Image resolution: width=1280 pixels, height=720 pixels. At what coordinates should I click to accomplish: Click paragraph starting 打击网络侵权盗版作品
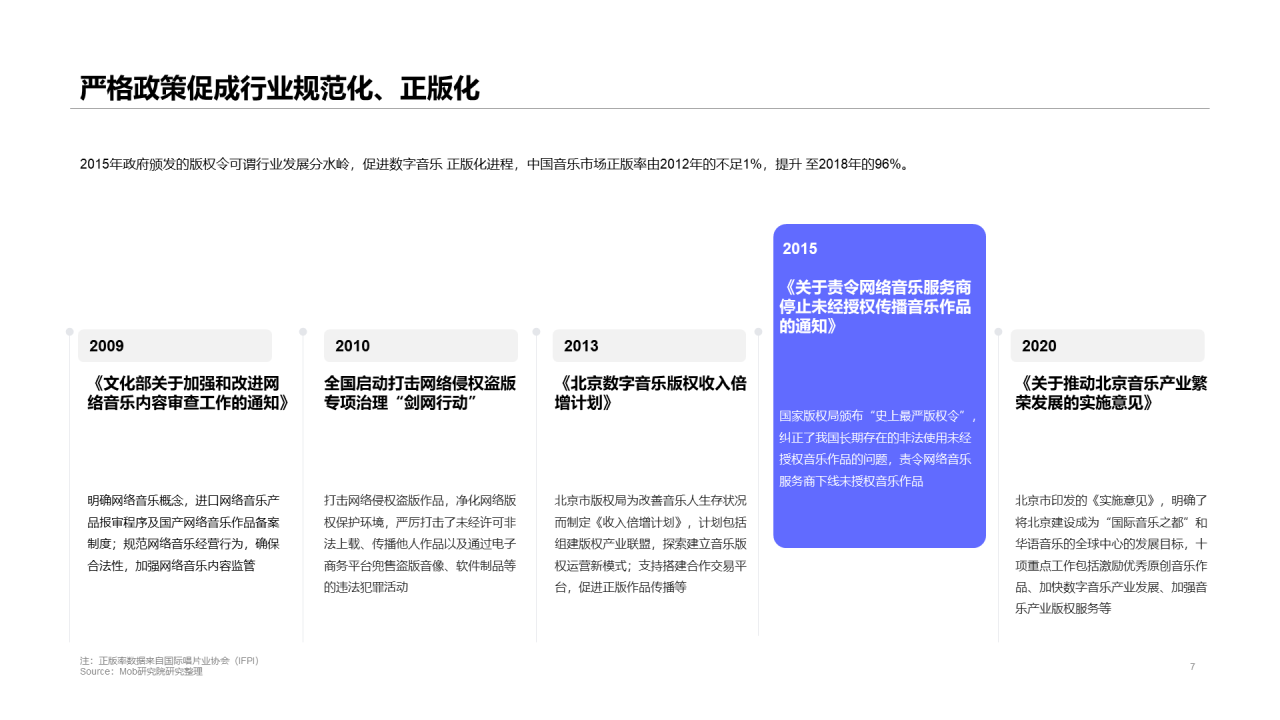point(421,543)
